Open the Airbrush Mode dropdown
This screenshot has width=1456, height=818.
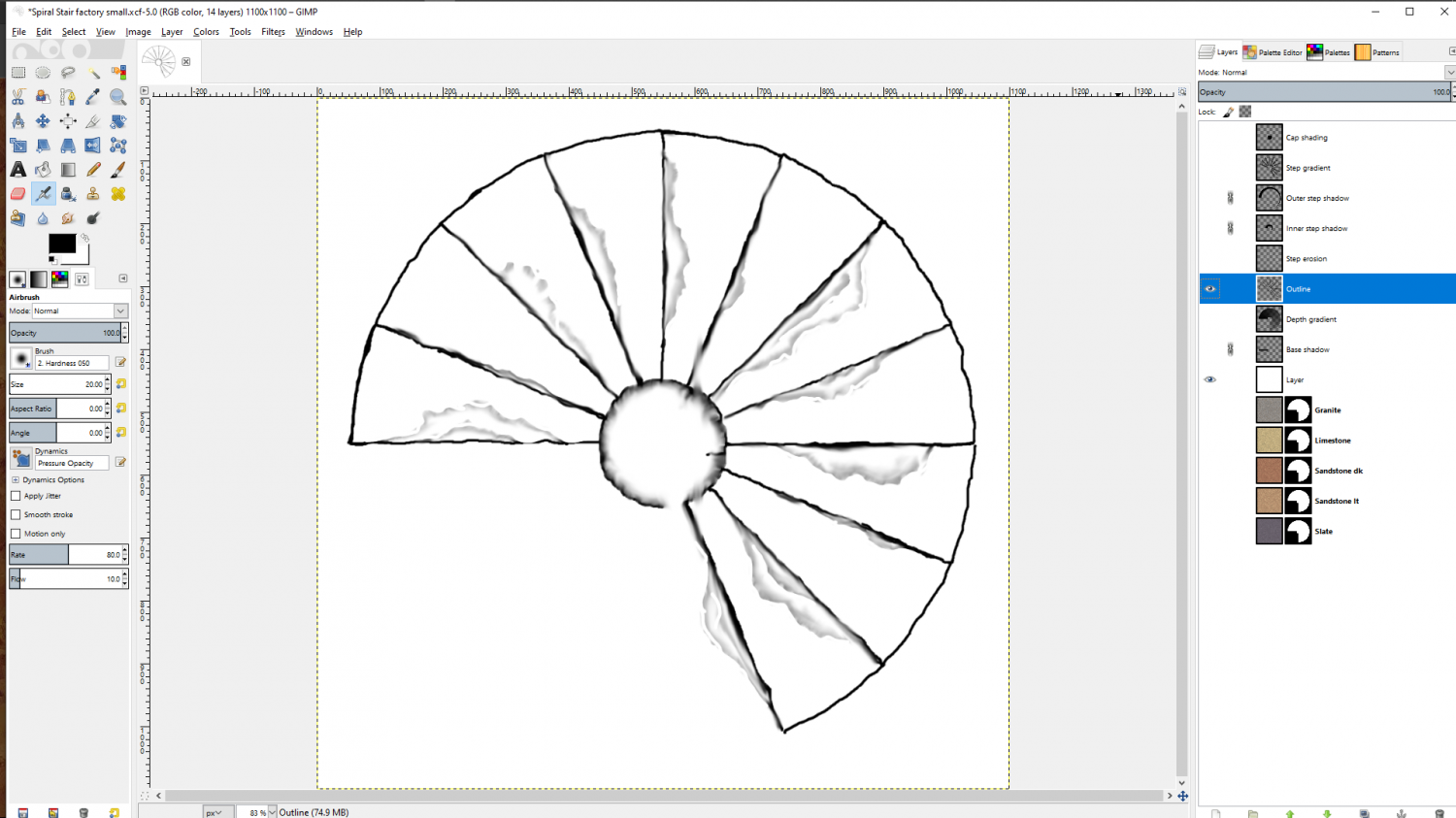[x=80, y=311]
